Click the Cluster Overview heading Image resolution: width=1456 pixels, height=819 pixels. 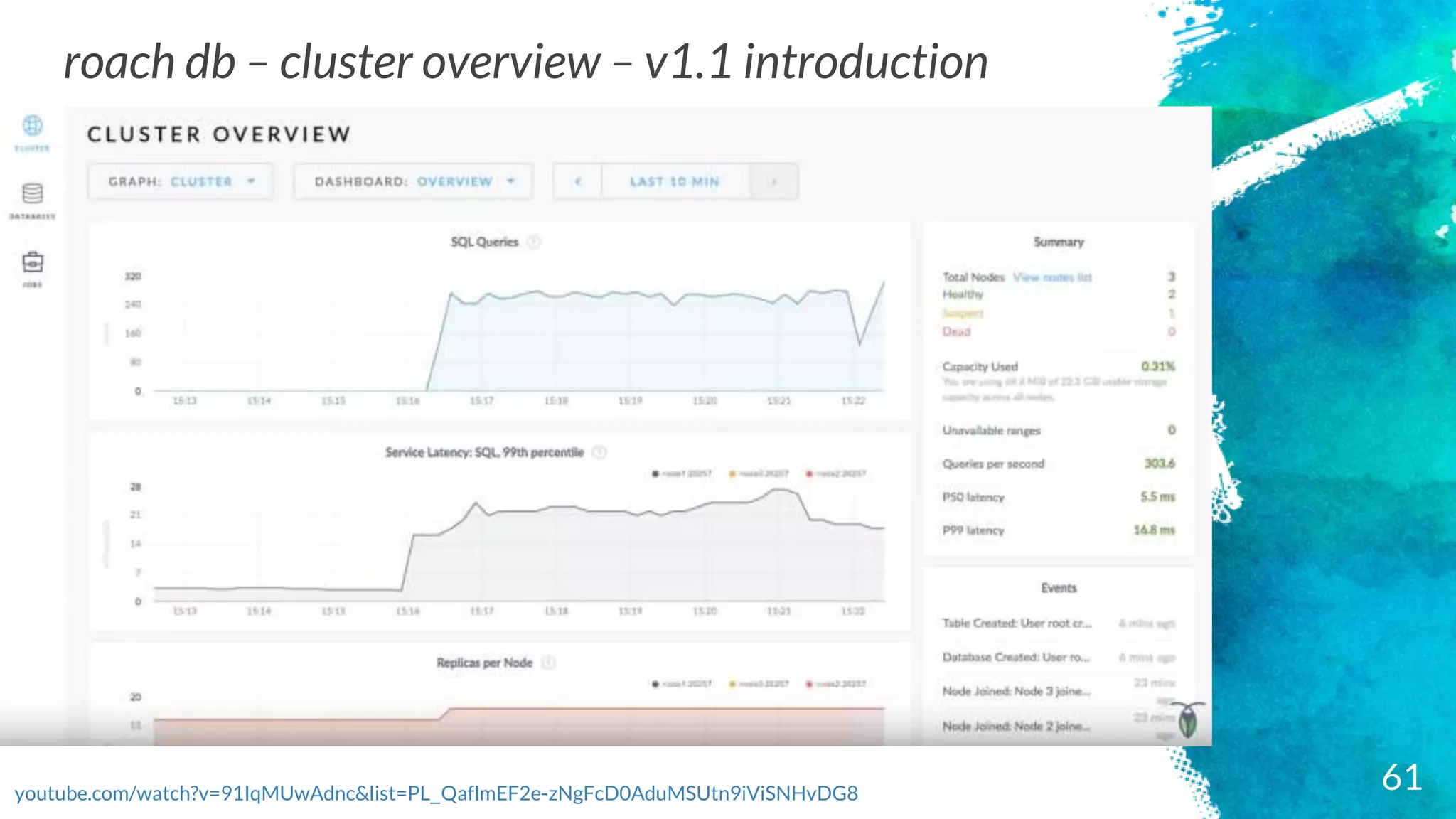[x=219, y=134]
